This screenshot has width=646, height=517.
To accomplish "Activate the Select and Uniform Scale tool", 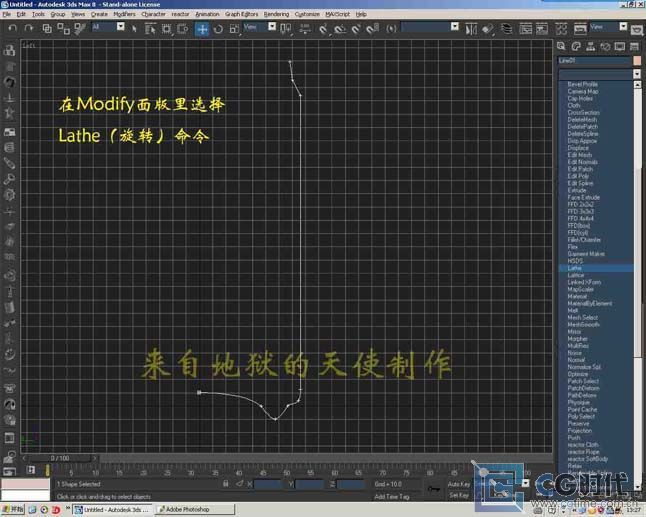I will click(234, 28).
